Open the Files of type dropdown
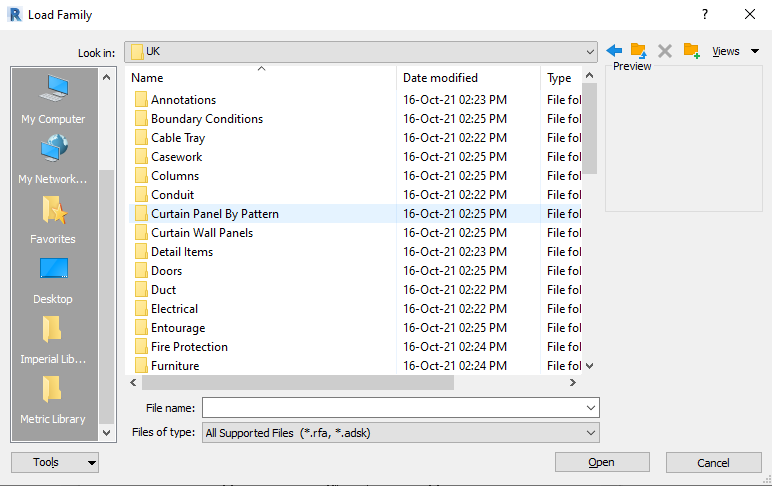This screenshot has height=486, width=772. click(x=401, y=433)
